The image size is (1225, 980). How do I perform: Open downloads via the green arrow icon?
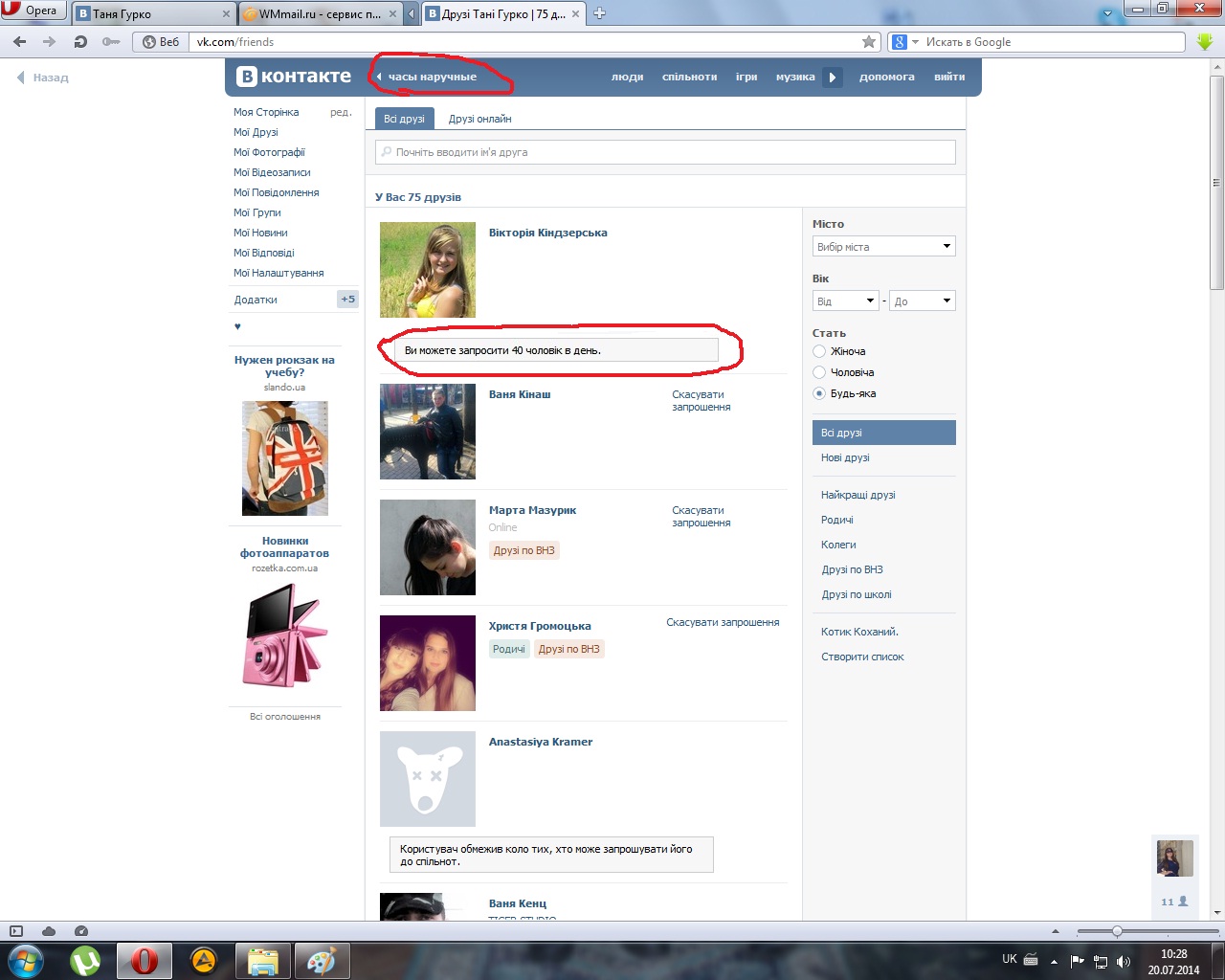[x=1205, y=42]
